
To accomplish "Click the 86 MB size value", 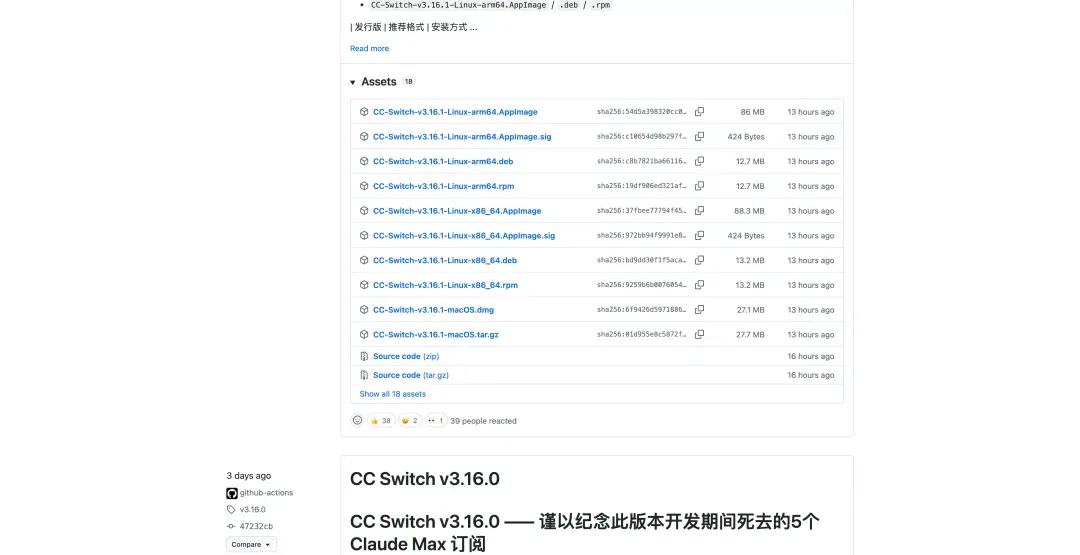I will pyautogui.click(x=752, y=112).
